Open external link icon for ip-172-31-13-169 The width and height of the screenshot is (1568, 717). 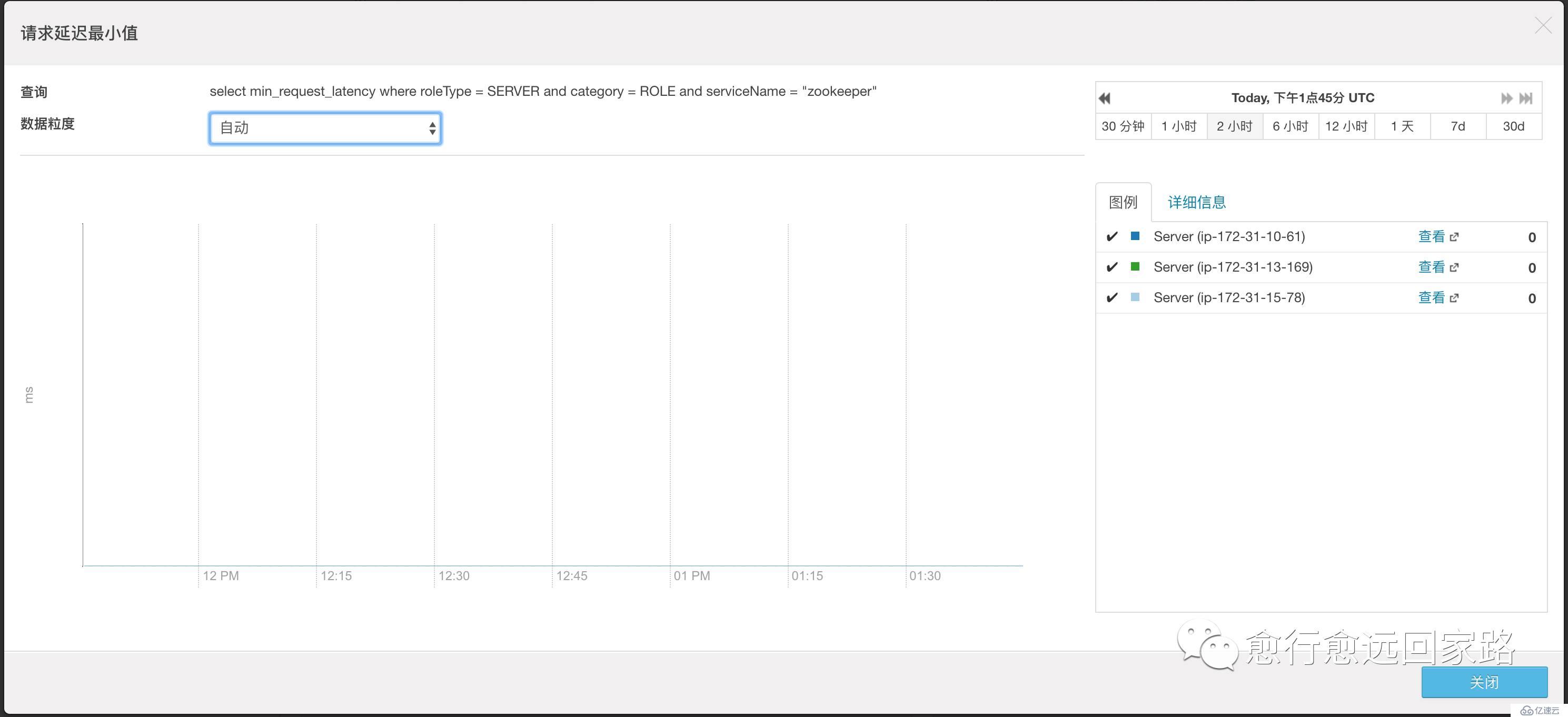tap(1454, 267)
